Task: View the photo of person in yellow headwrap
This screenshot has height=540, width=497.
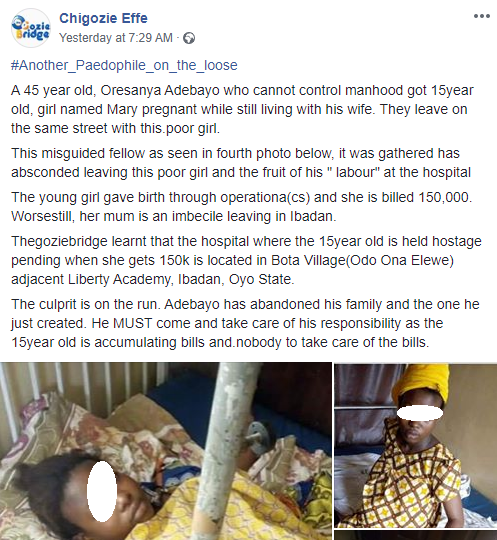Action: pyautogui.click(x=416, y=446)
